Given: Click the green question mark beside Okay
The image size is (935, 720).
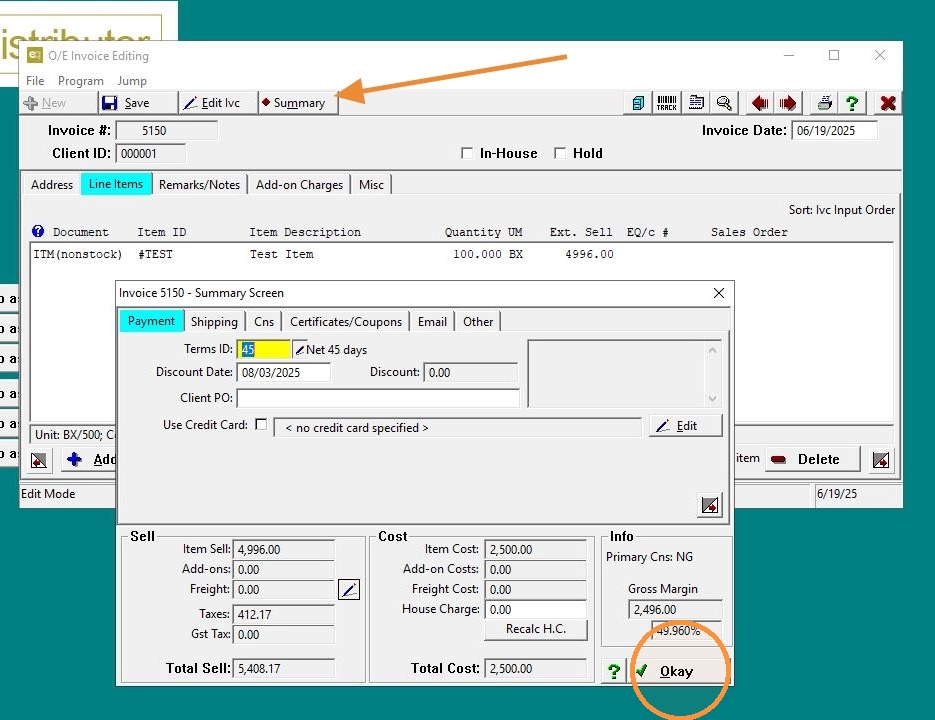Looking at the screenshot, I should click(x=614, y=671).
